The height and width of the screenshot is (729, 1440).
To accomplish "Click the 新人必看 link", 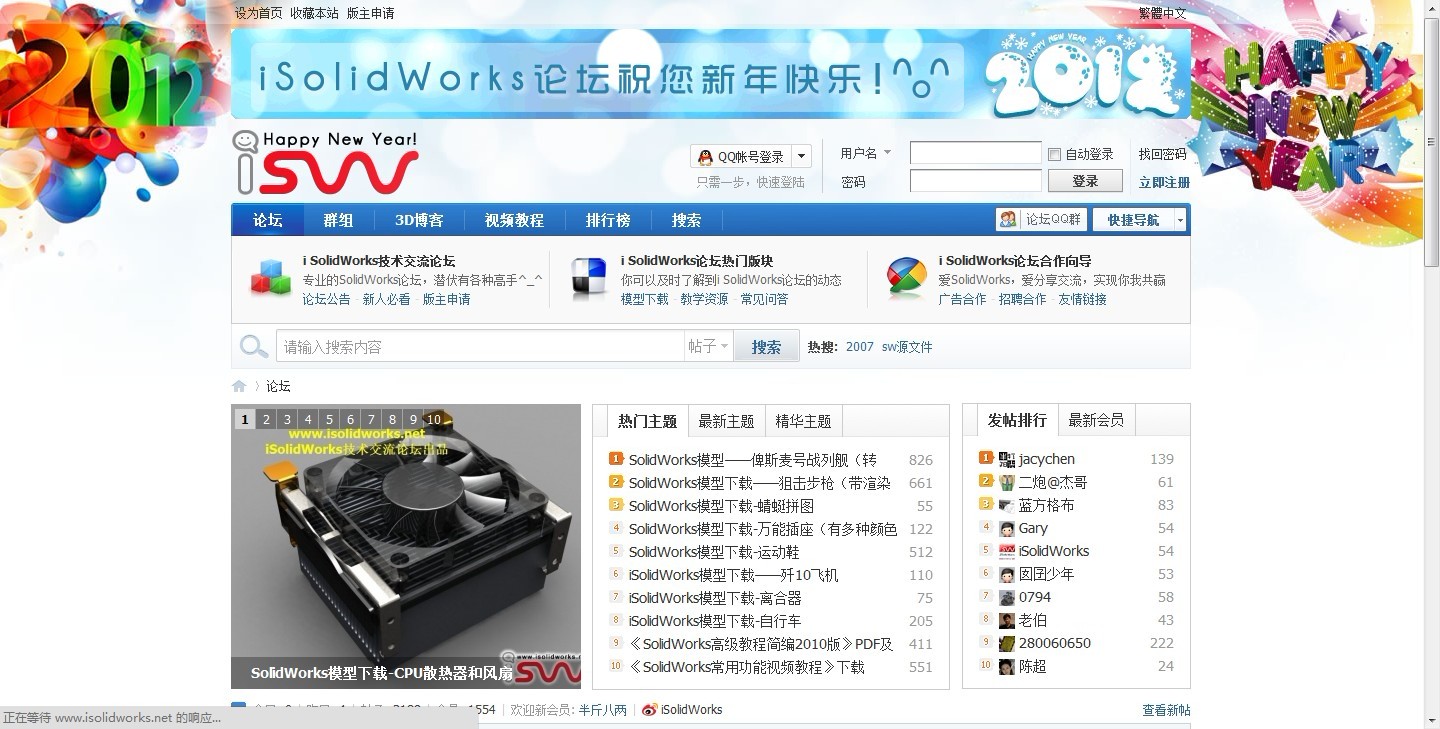I will click(x=387, y=299).
